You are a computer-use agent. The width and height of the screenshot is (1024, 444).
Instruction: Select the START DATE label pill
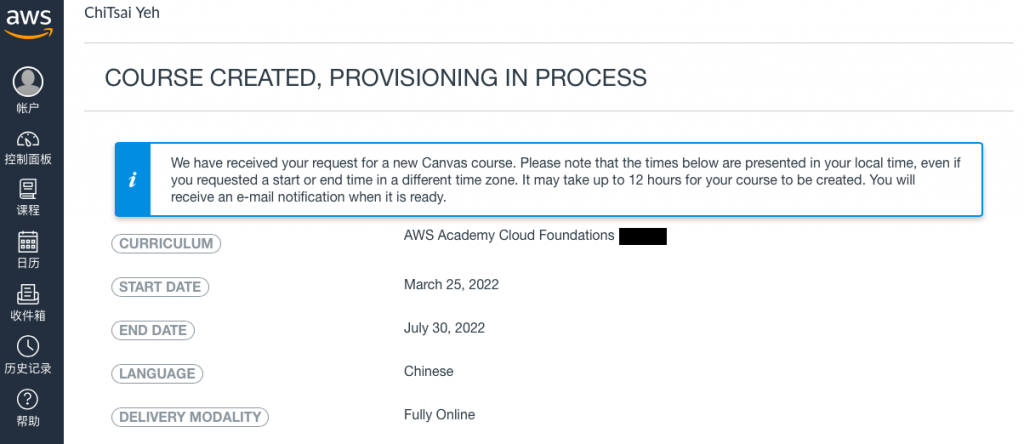pyautogui.click(x=160, y=287)
